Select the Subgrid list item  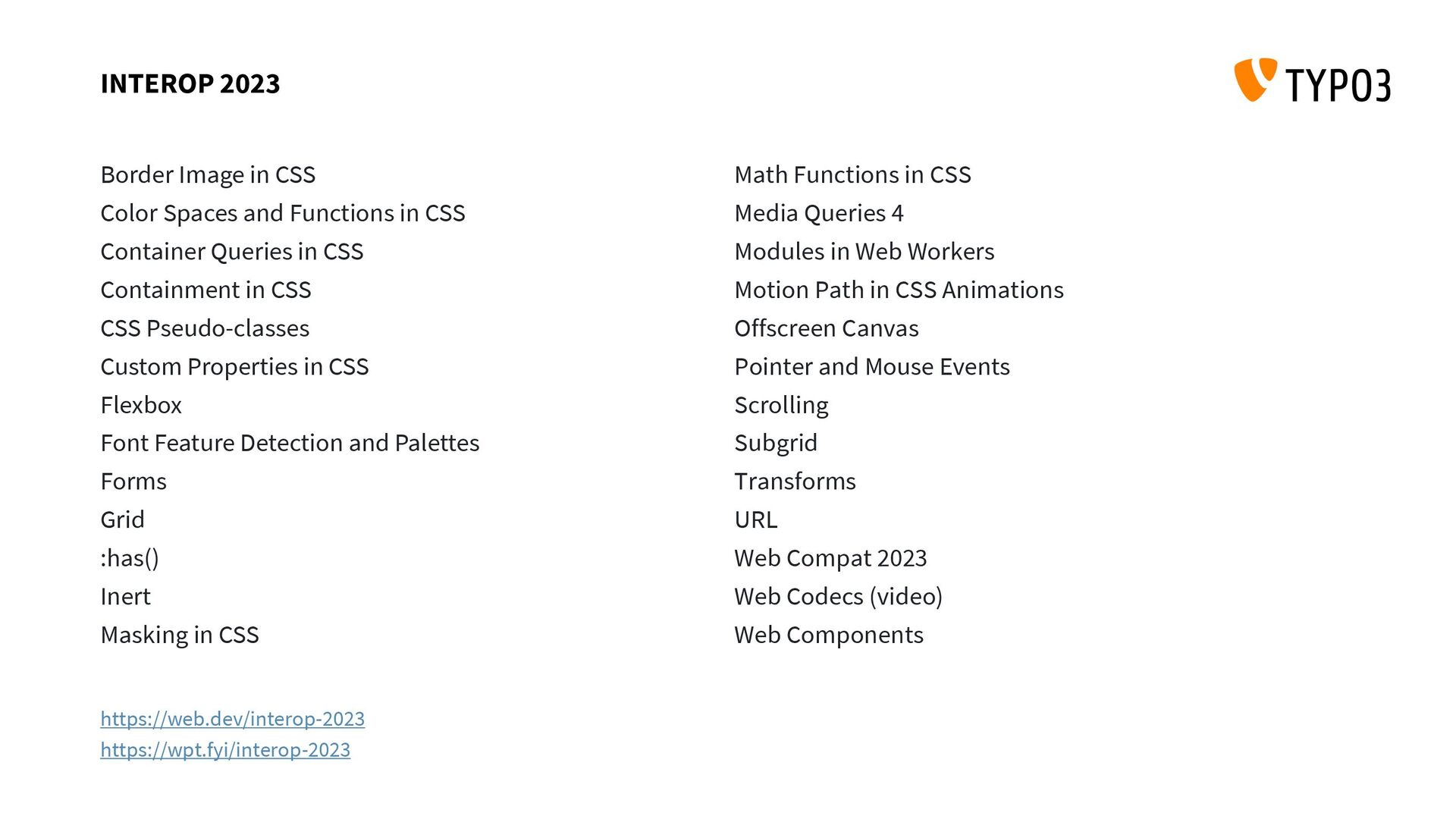pyautogui.click(x=776, y=444)
